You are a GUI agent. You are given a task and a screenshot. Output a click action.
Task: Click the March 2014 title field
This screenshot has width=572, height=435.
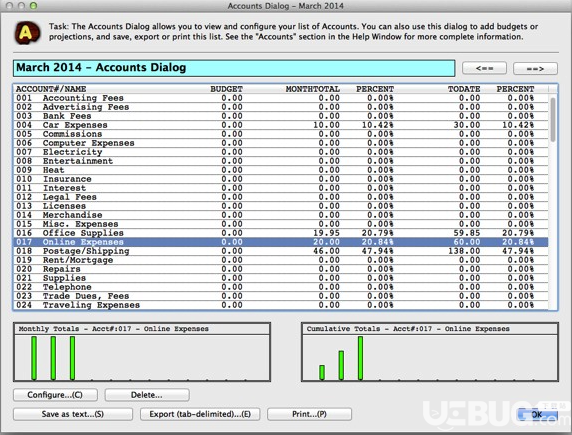[234, 68]
